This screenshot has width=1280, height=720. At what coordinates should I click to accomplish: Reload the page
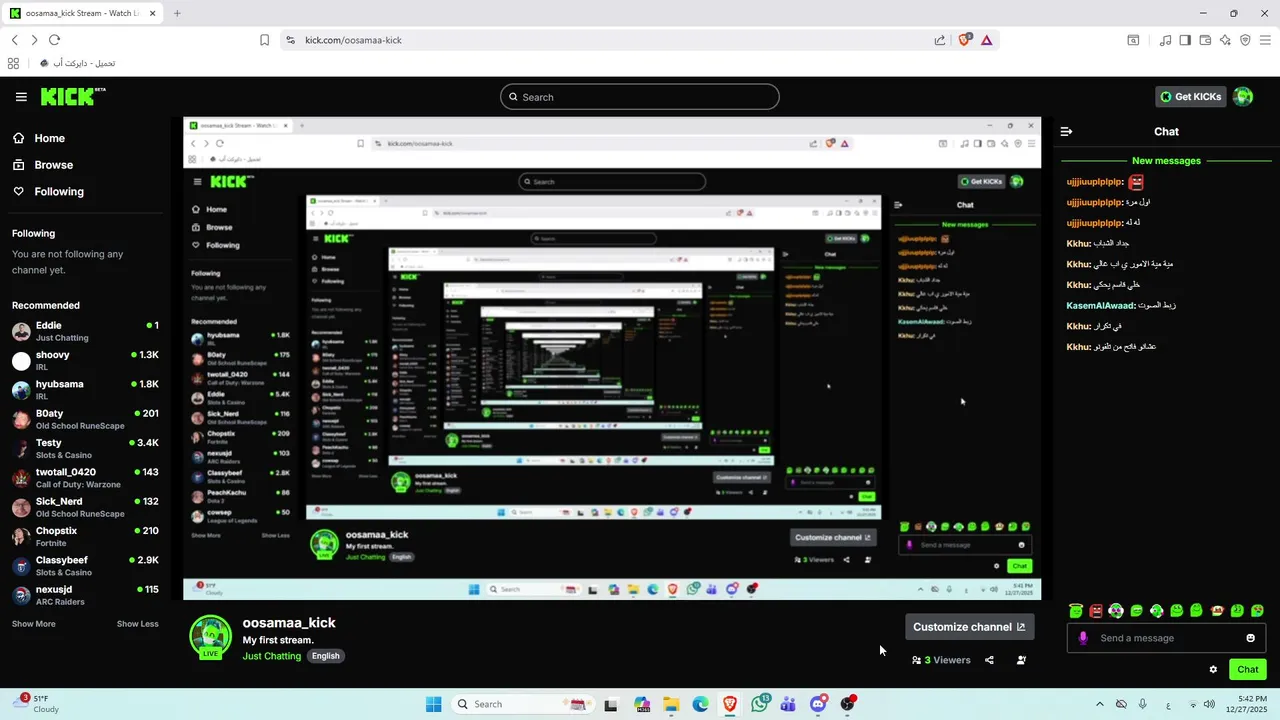pyautogui.click(x=54, y=40)
